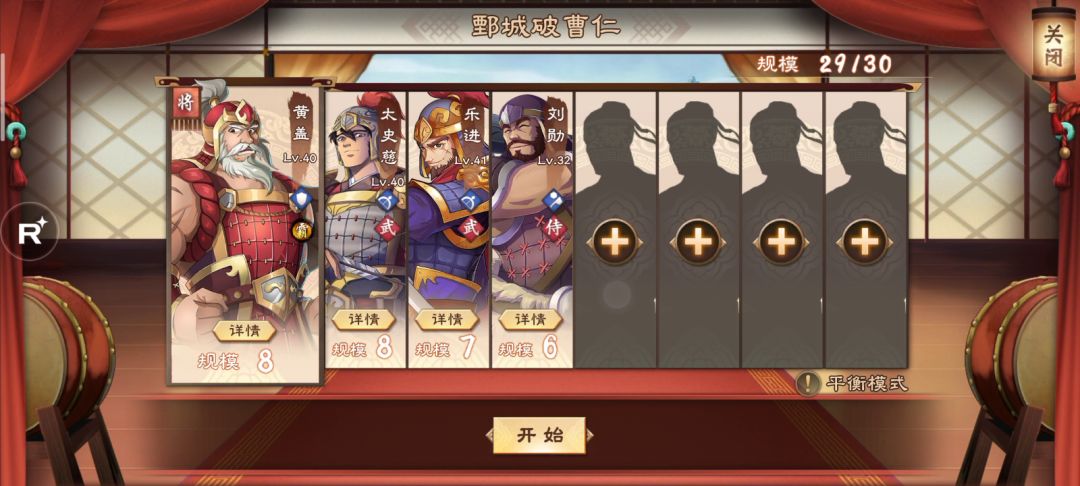
Task: Open 详情 details for 刘勋
Action: (x=530, y=319)
